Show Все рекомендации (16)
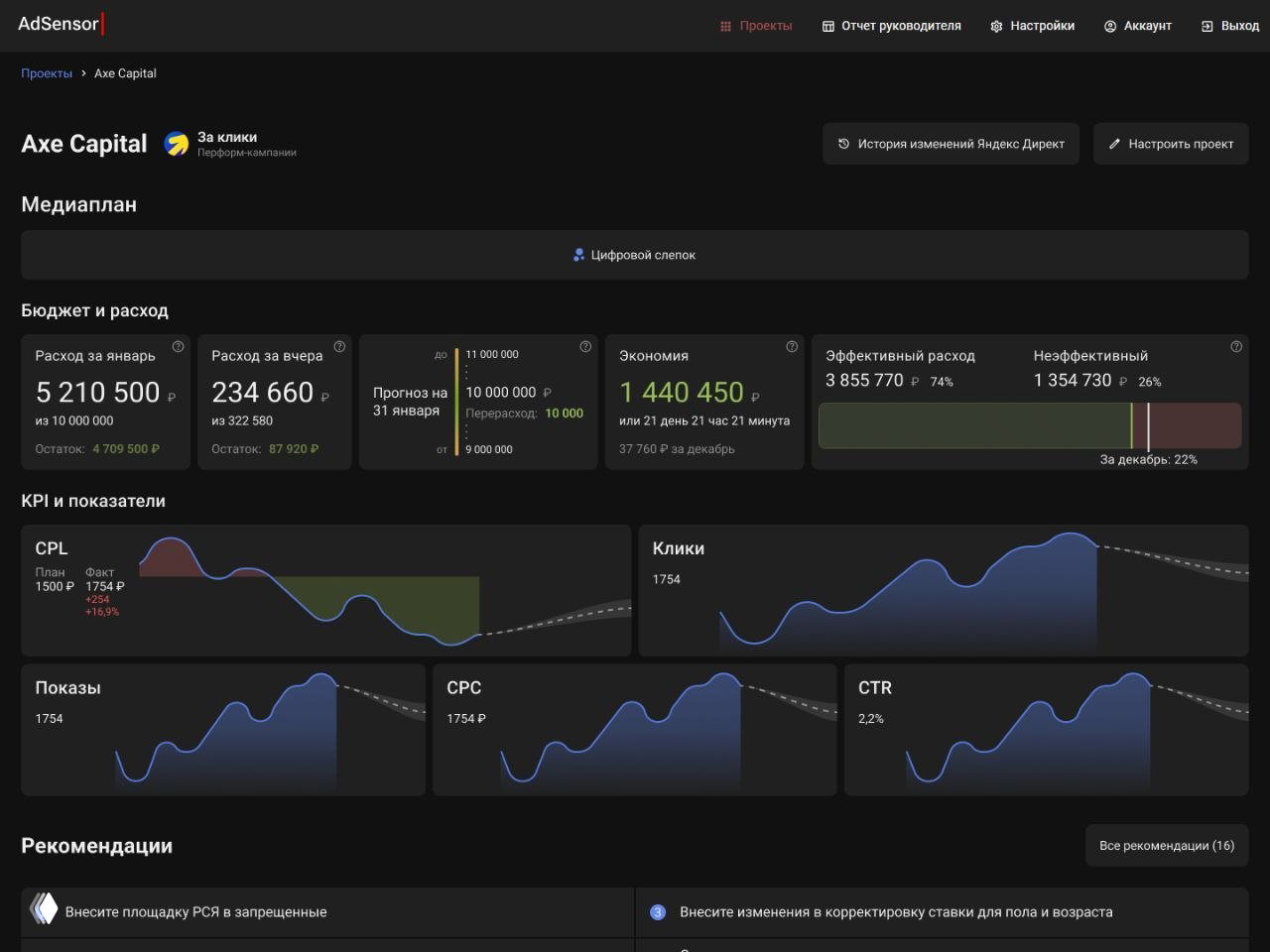1270x952 pixels. coord(1166,846)
